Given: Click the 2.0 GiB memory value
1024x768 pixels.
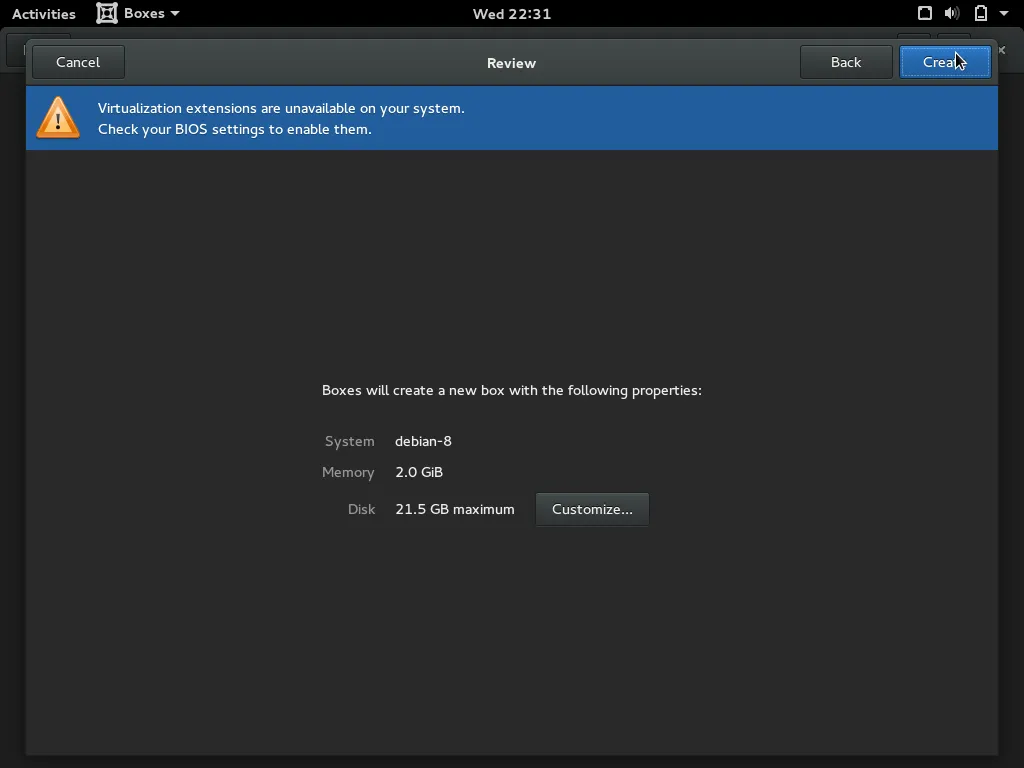Looking at the screenshot, I should pyautogui.click(x=418, y=472).
